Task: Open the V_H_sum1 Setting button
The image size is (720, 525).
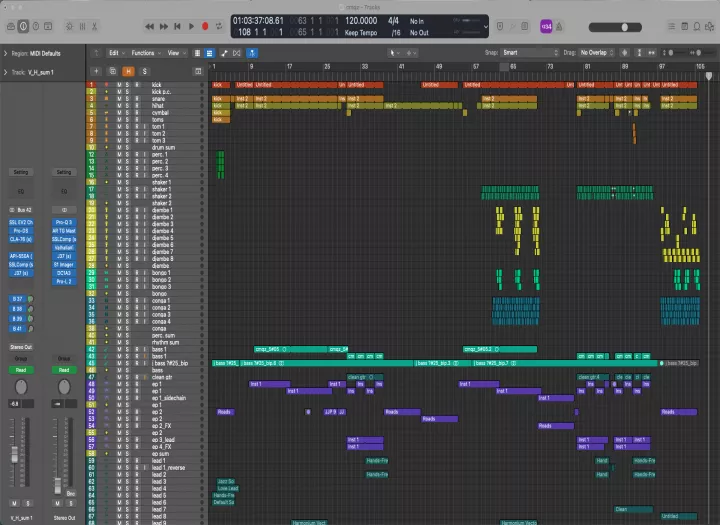Action: click(x=21, y=172)
